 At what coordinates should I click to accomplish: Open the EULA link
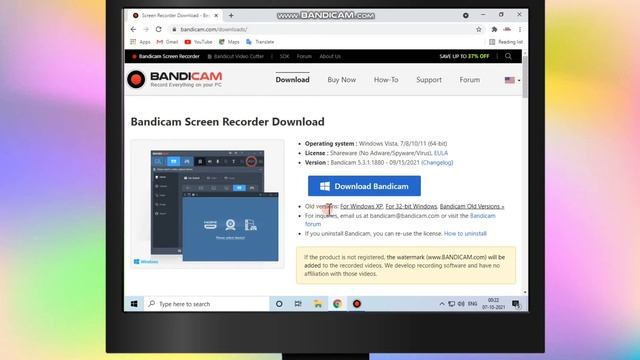pos(441,153)
